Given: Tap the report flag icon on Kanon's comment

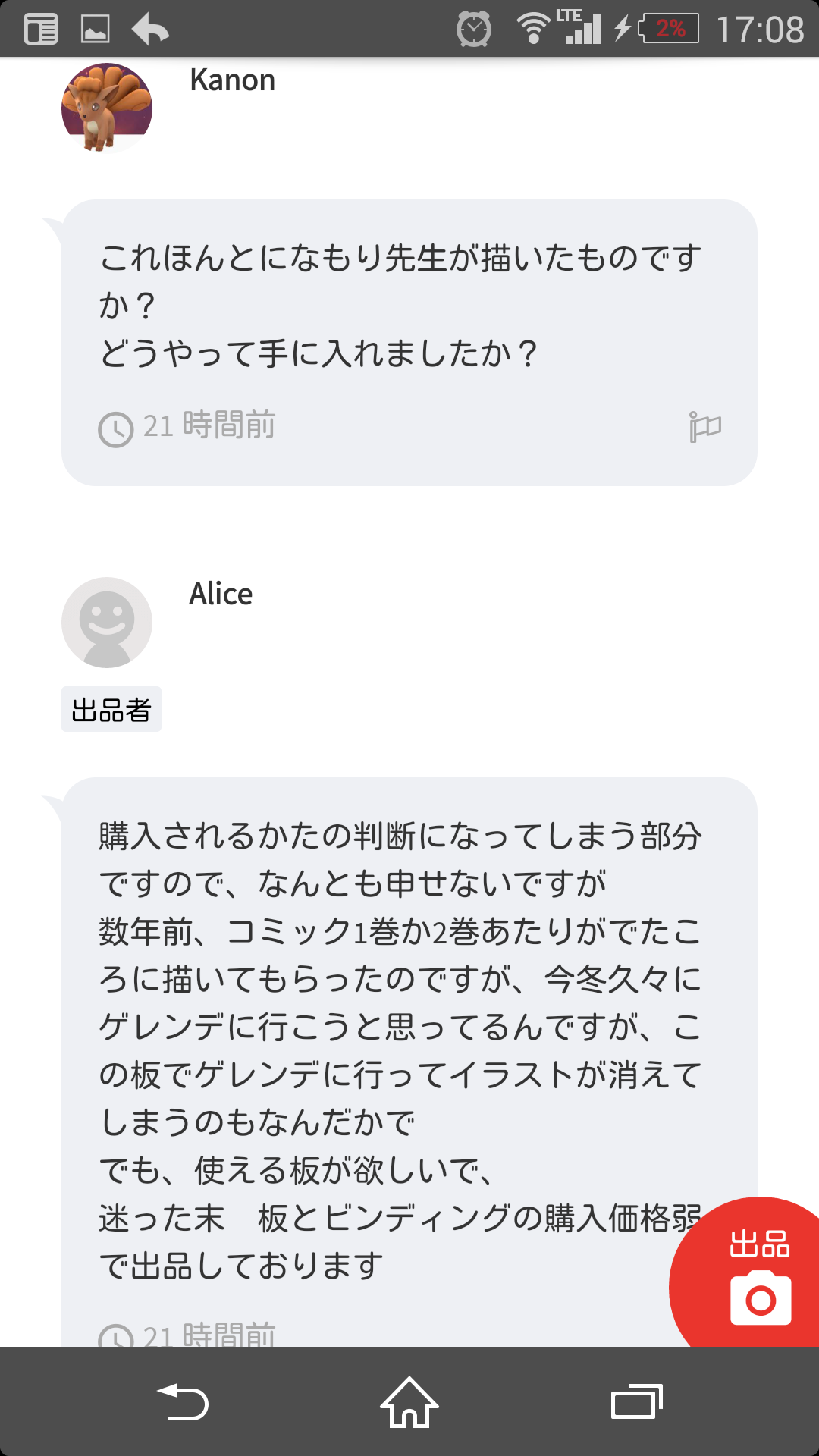Looking at the screenshot, I should pos(704,427).
